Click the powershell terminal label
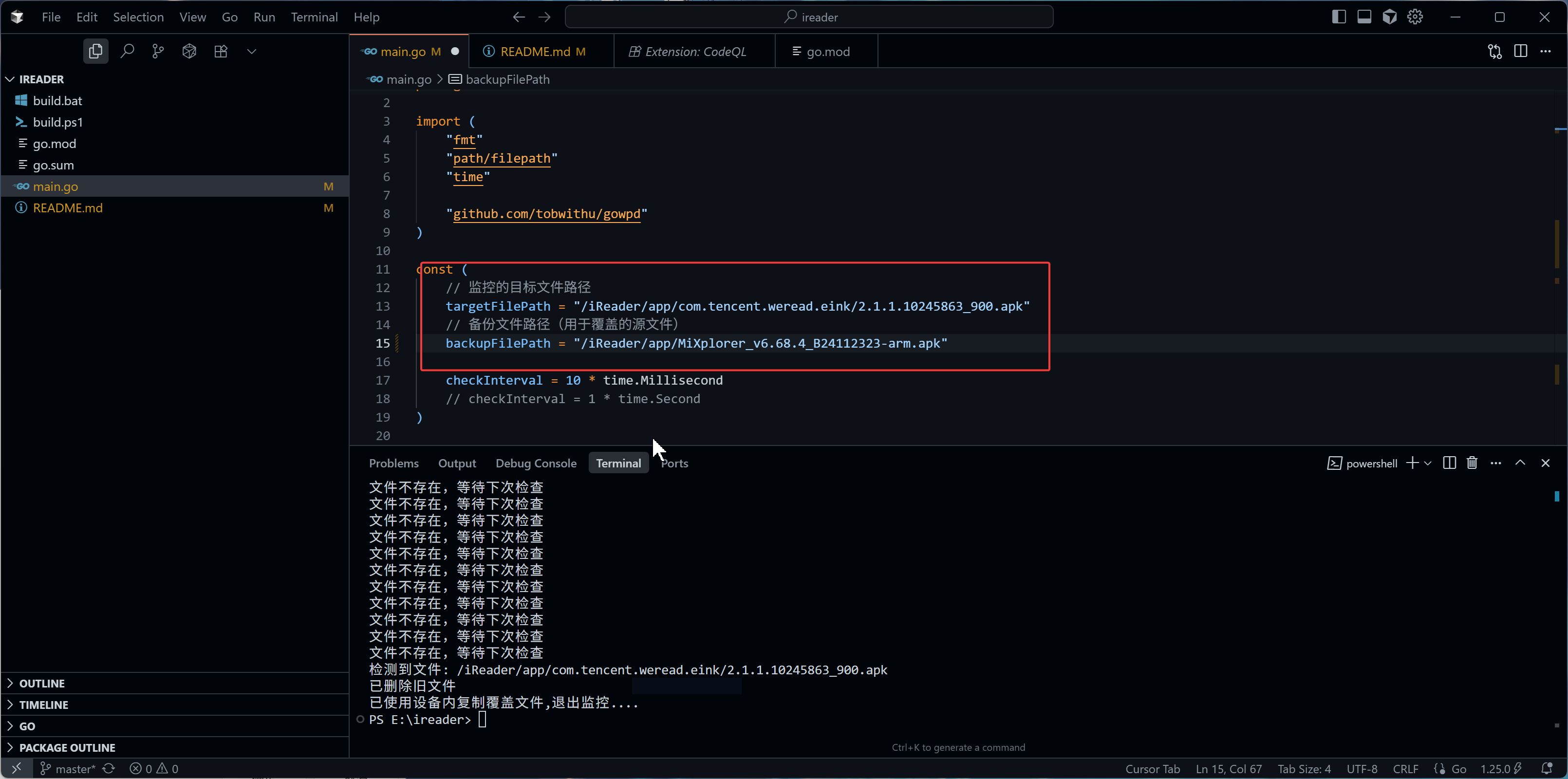 [x=1363, y=463]
